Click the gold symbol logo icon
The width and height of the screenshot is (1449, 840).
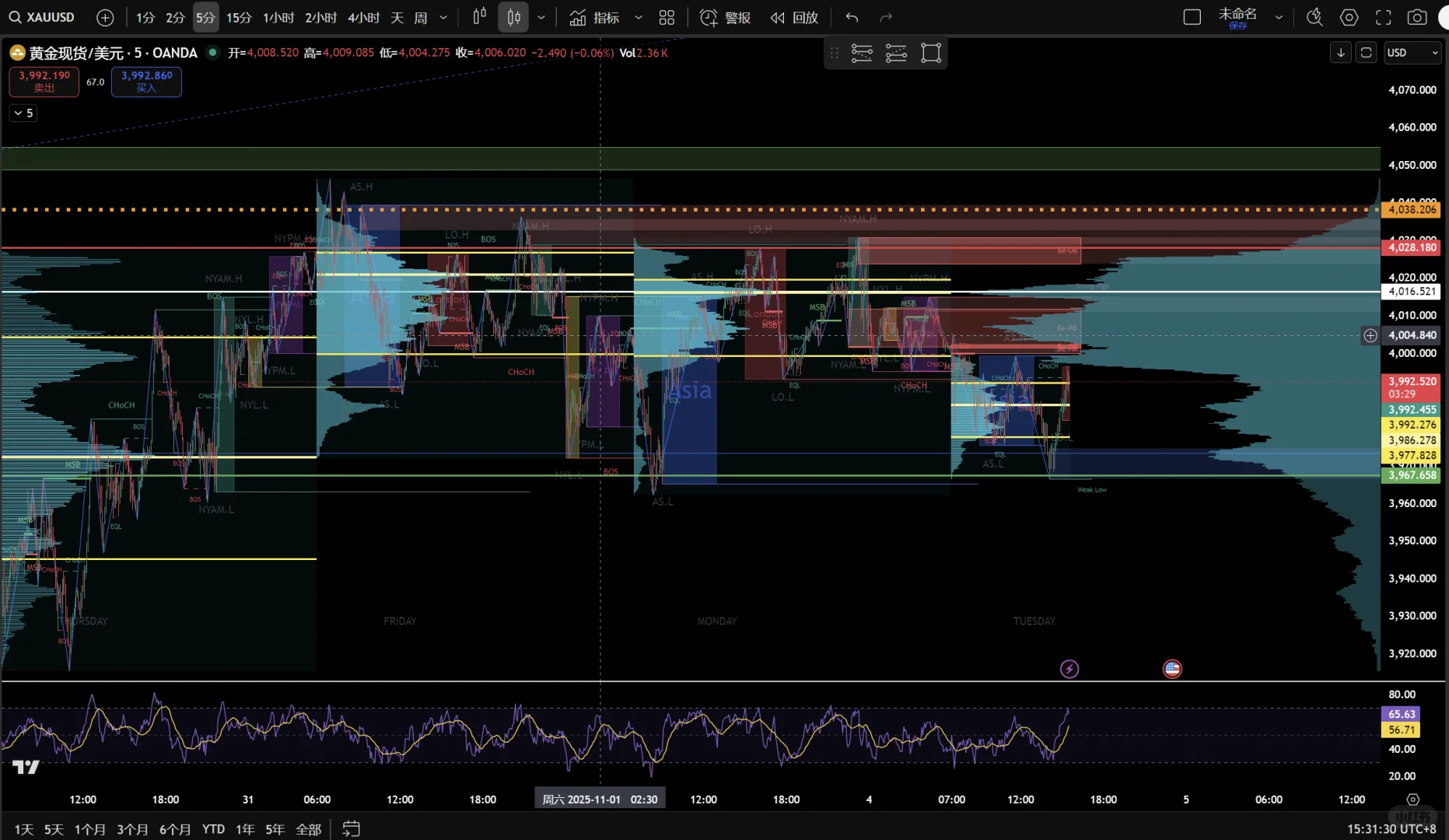[x=17, y=53]
